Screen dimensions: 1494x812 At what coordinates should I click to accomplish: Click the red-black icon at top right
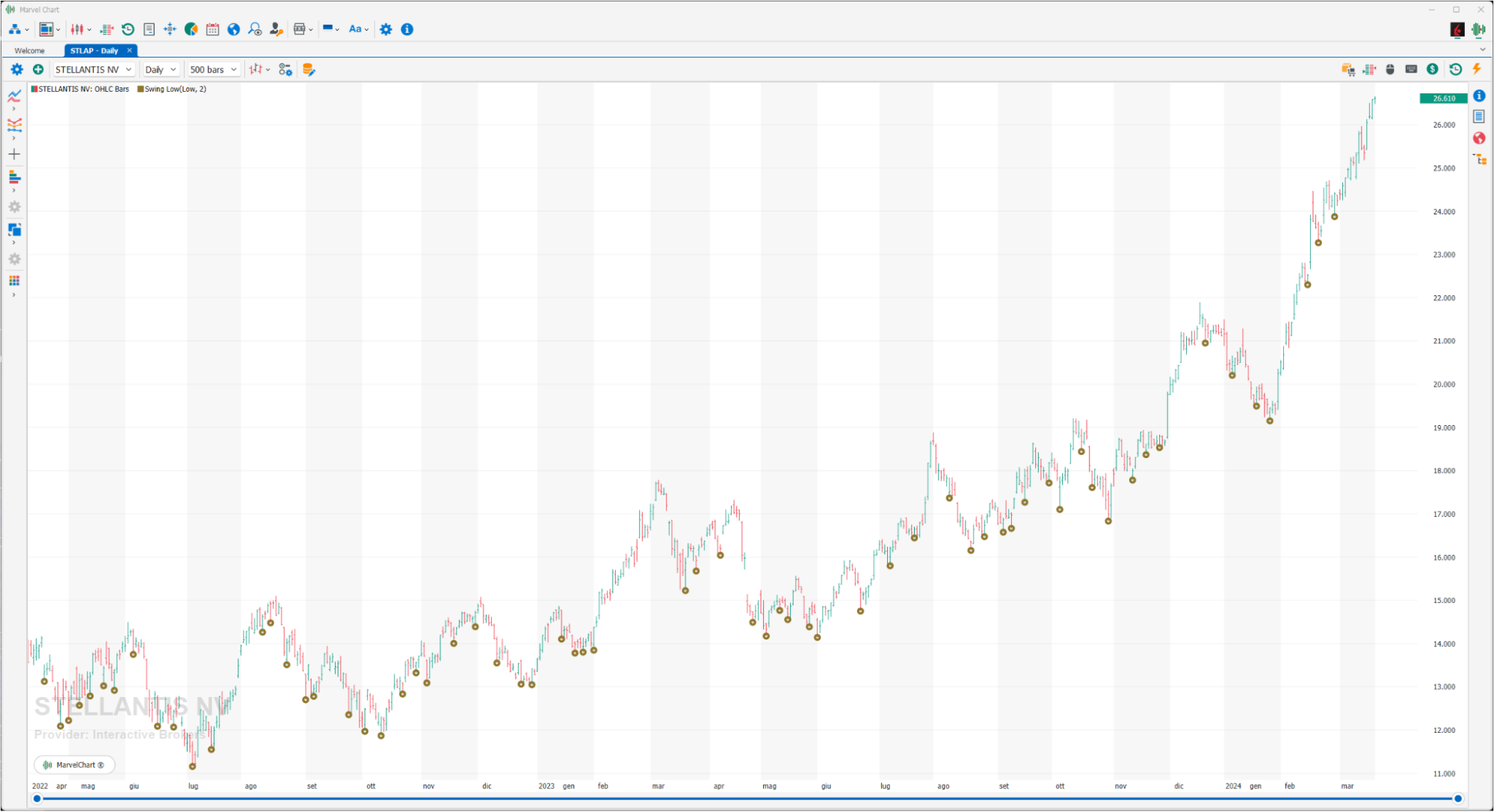1457,29
